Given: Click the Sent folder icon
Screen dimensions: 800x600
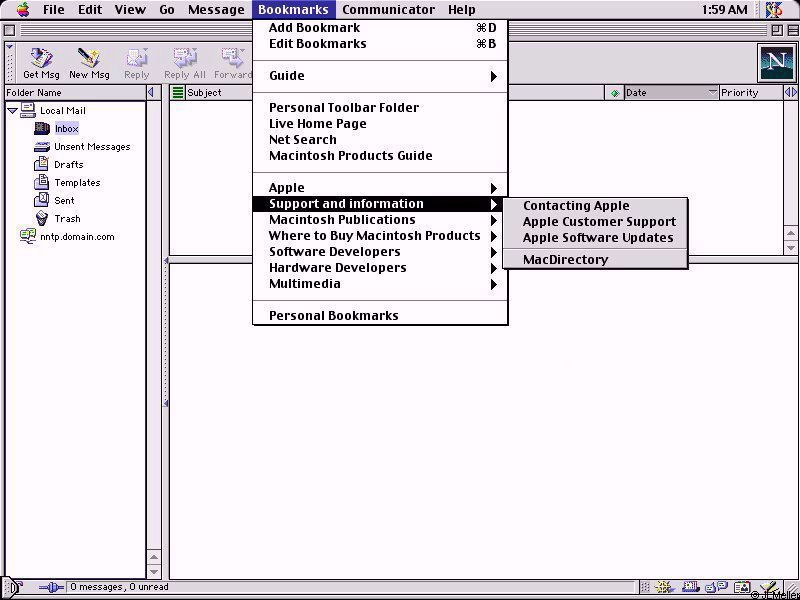Looking at the screenshot, I should pyautogui.click(x=41, y=200).
